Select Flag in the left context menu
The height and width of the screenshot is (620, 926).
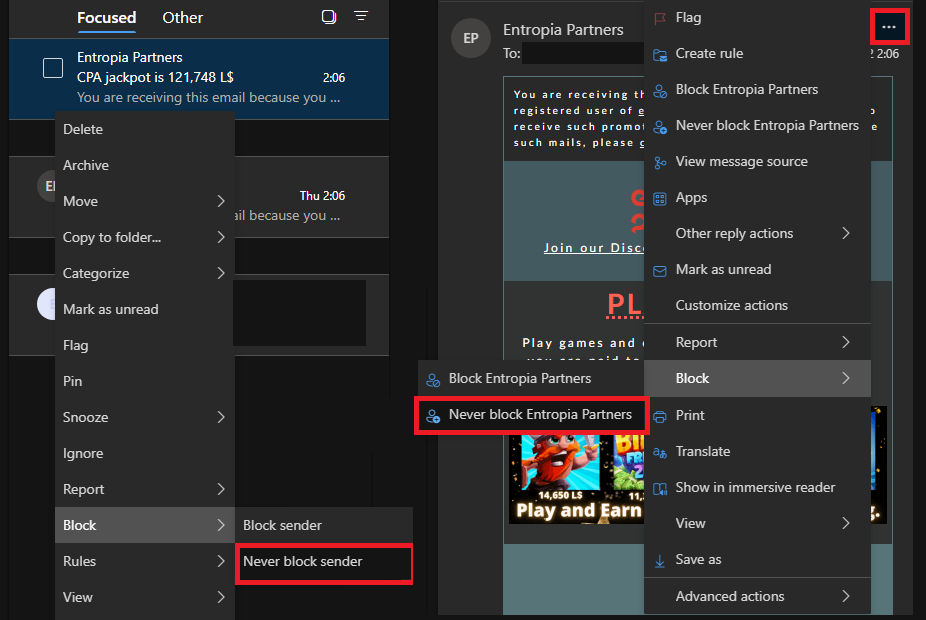point(145,345)
